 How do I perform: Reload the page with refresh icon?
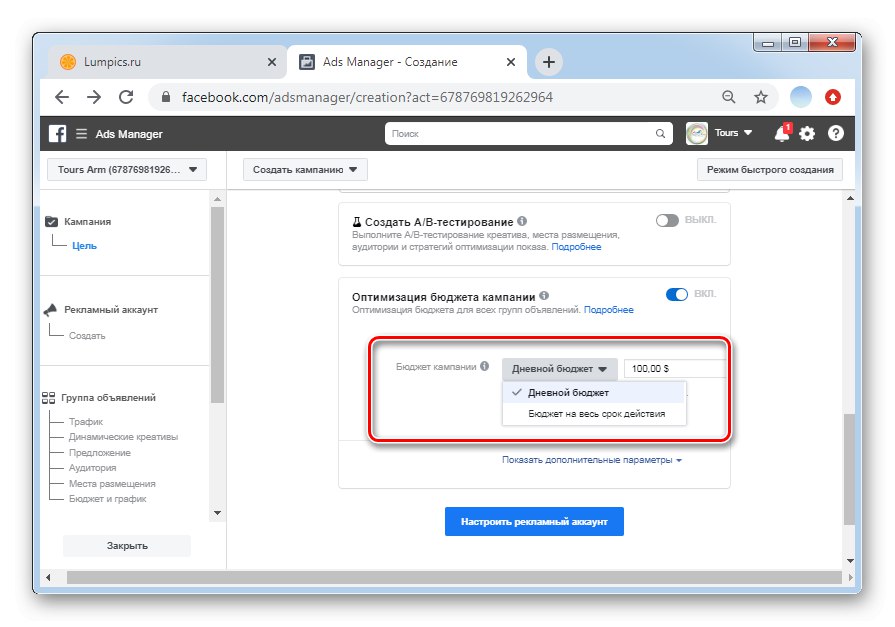click(x=126, y=97)
